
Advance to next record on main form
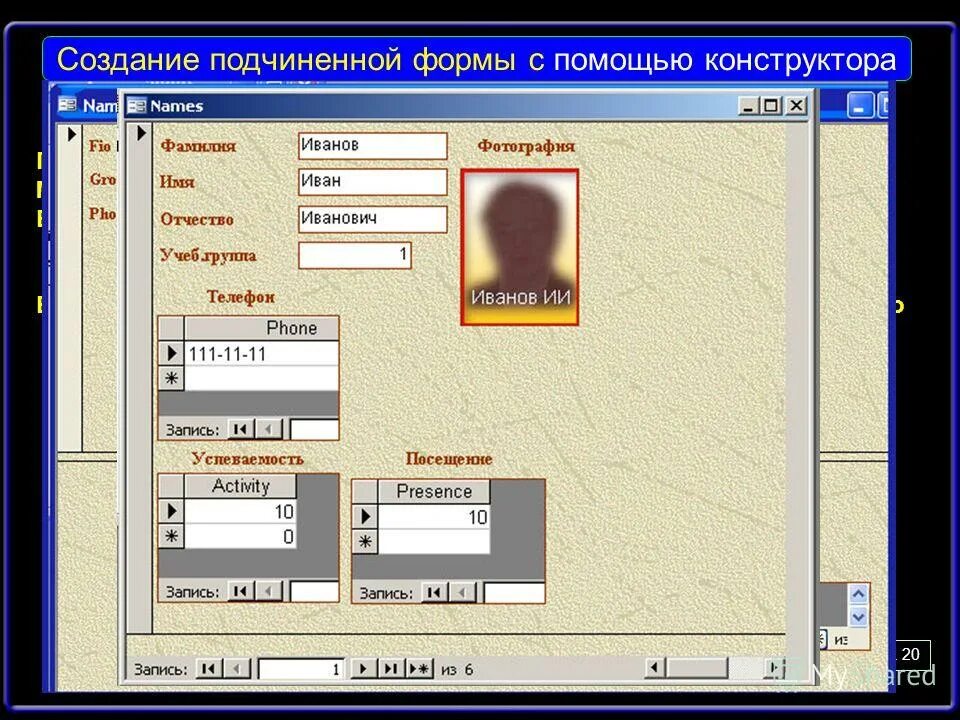[363, 667]
